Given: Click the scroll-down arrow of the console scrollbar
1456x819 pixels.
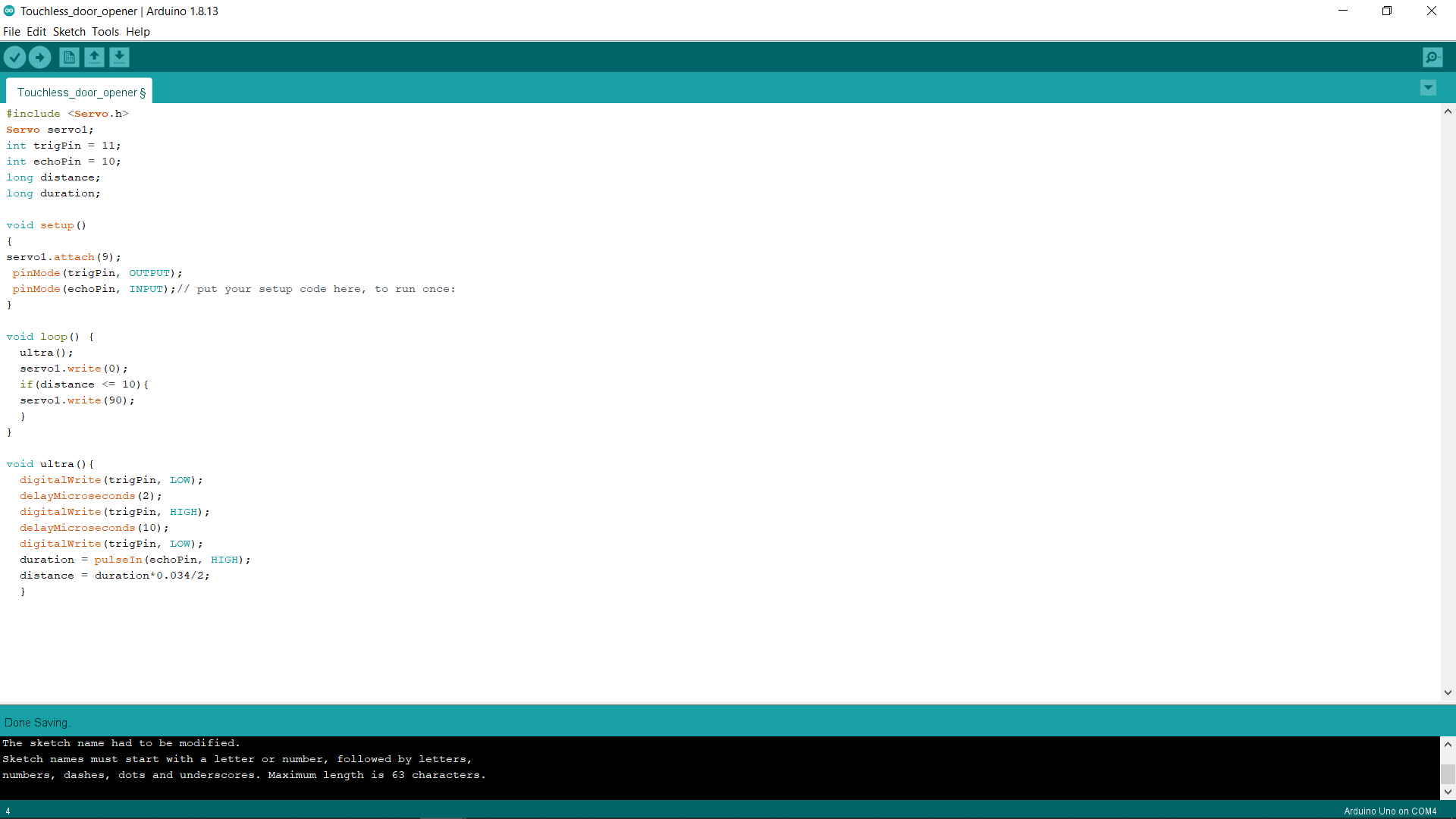Looking at the screenshot, I should [1448, 792].
